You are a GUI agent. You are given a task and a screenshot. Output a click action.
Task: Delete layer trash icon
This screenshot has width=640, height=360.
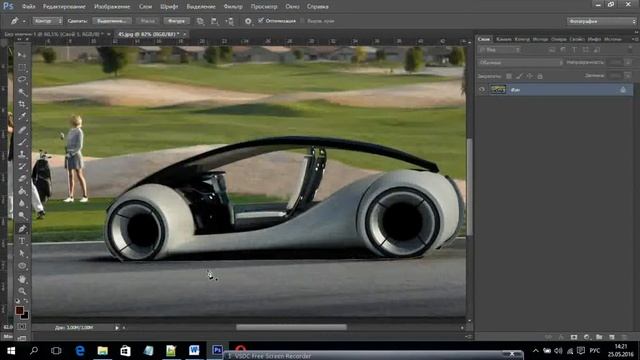(624, 337)
